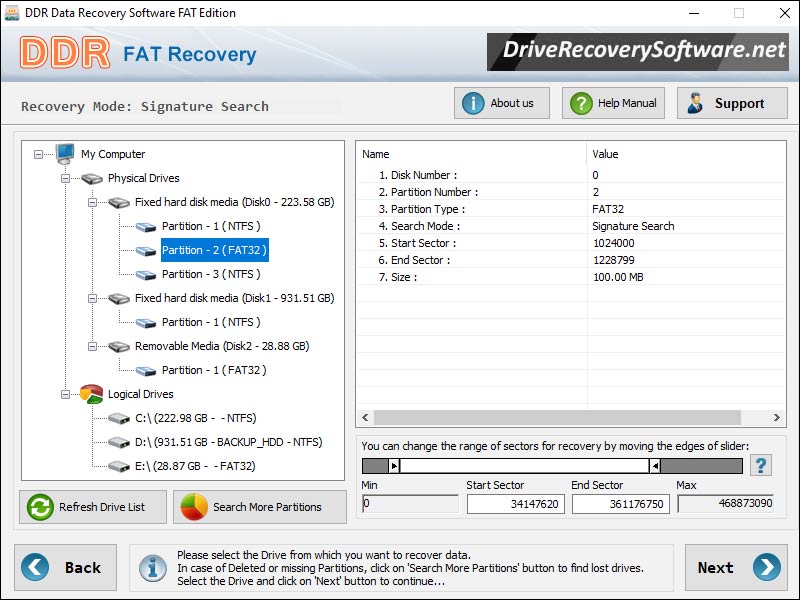Click the Disk1 Partition - 1 NTFS icon

(146, 322)
